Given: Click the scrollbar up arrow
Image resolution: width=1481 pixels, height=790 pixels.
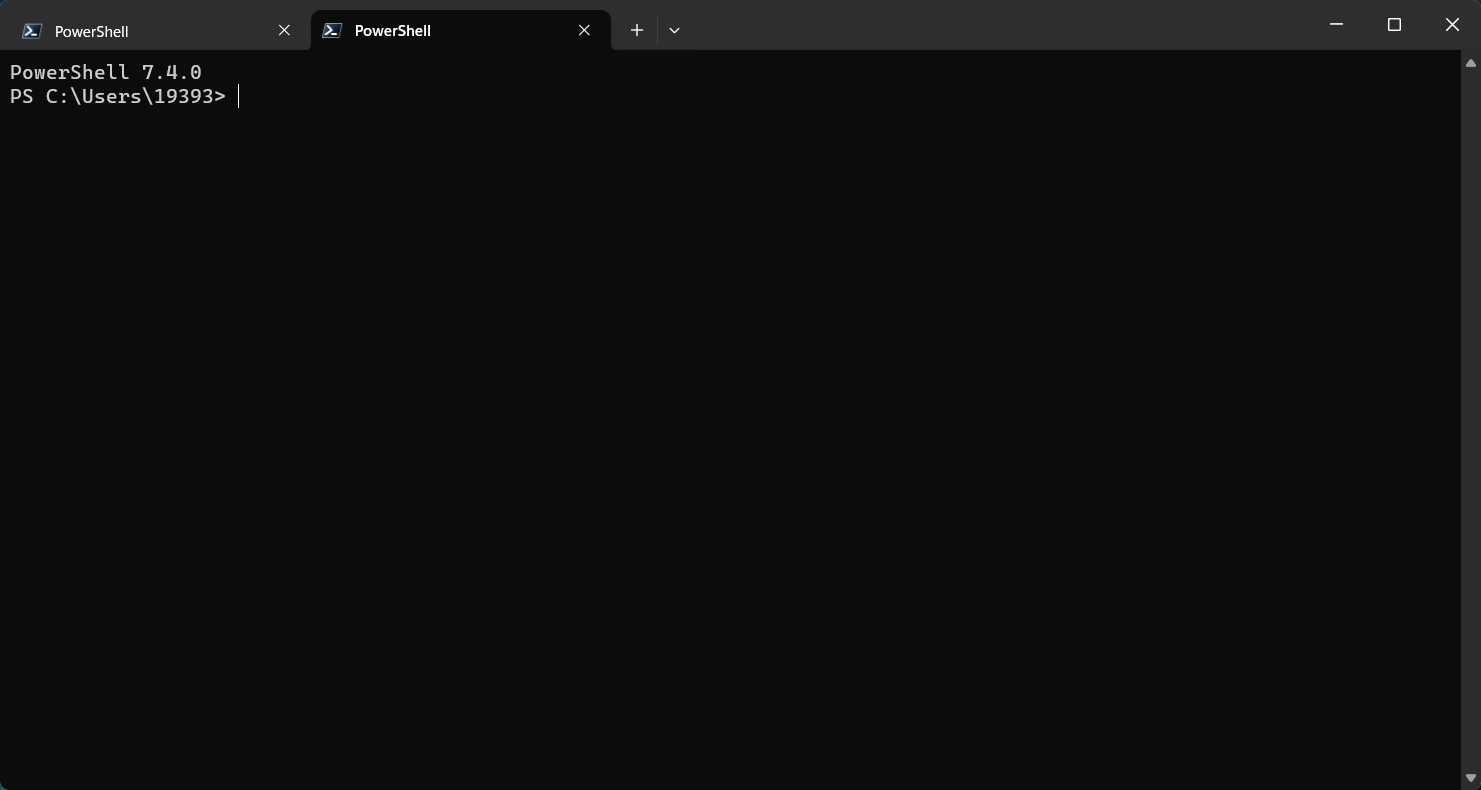Looking at the screenshot, I should coord(1470,63).
